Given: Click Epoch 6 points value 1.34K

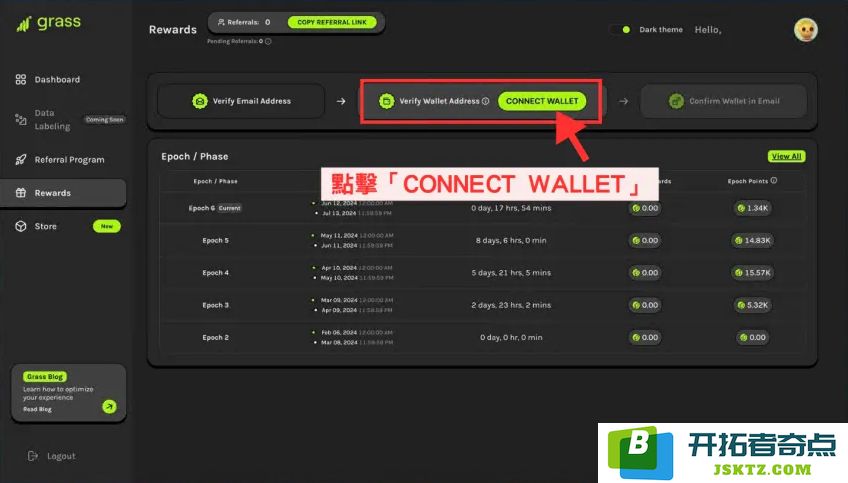Looking at the screenshot, I should 752,208.
